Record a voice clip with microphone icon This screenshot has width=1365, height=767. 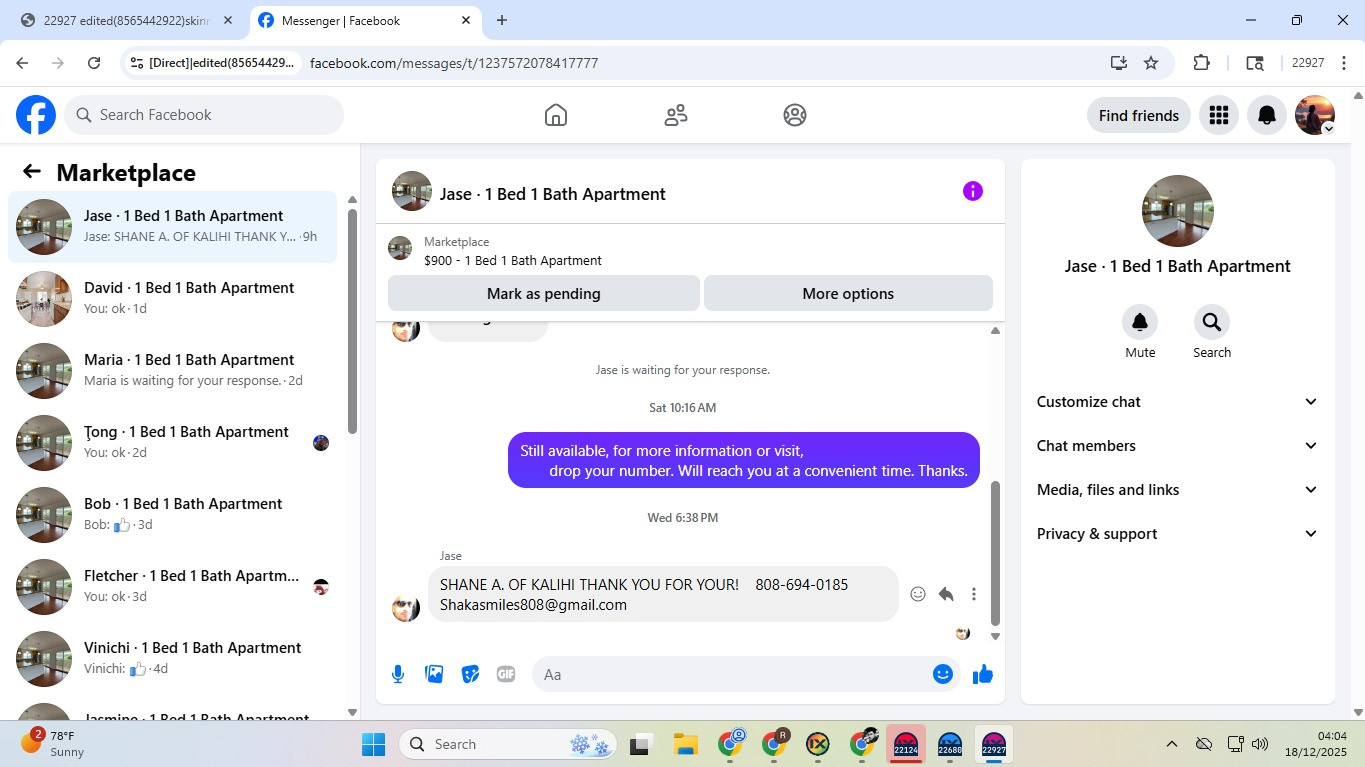[x=398, y=674]
